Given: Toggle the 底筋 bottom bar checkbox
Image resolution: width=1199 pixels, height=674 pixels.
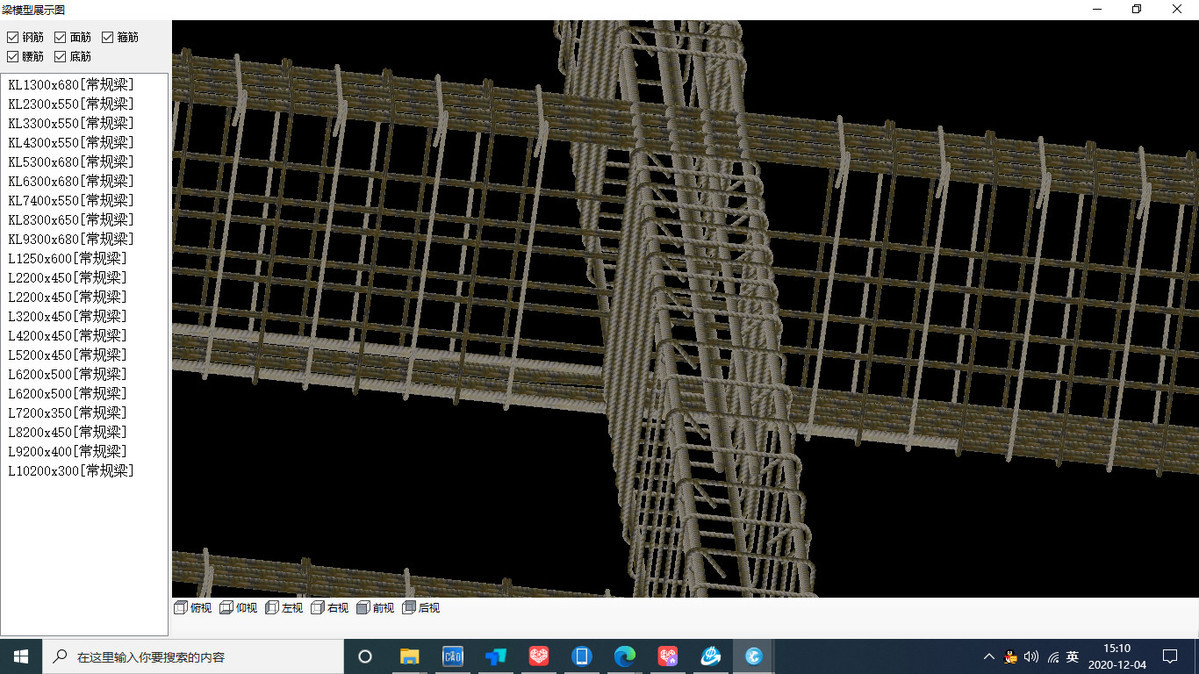Looking at the screenshot, I should point(60,57).
